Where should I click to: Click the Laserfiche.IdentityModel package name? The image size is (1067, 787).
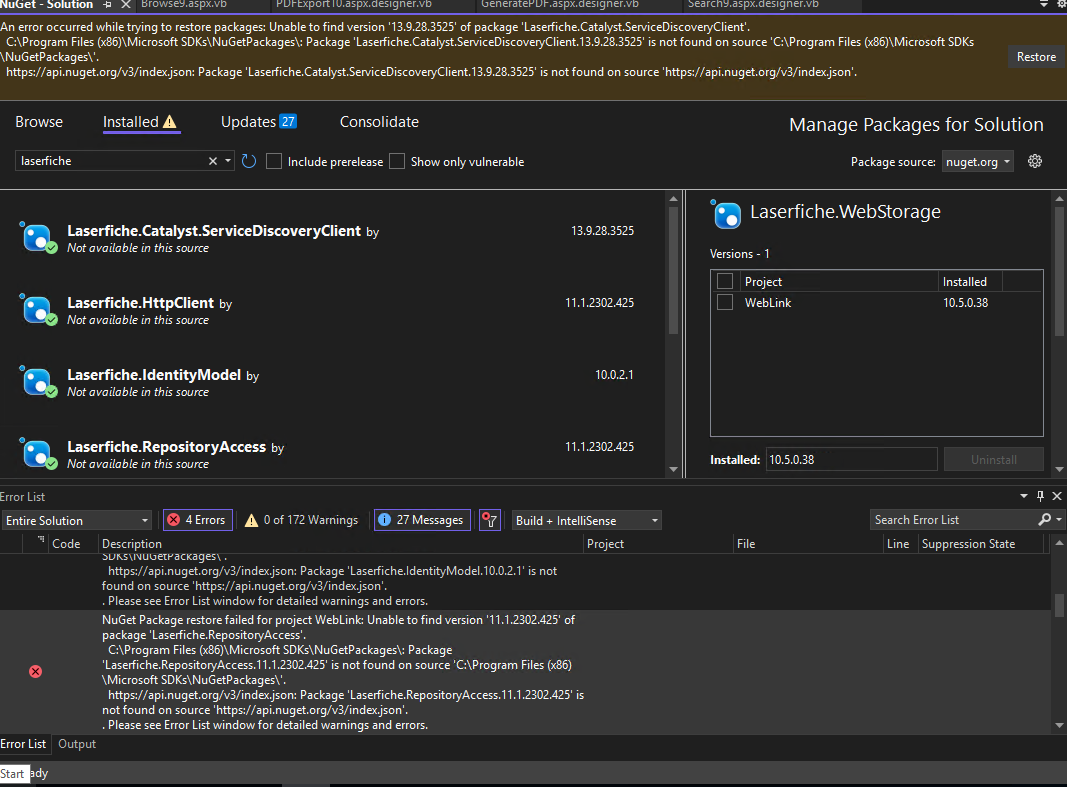tap(154, 375)
